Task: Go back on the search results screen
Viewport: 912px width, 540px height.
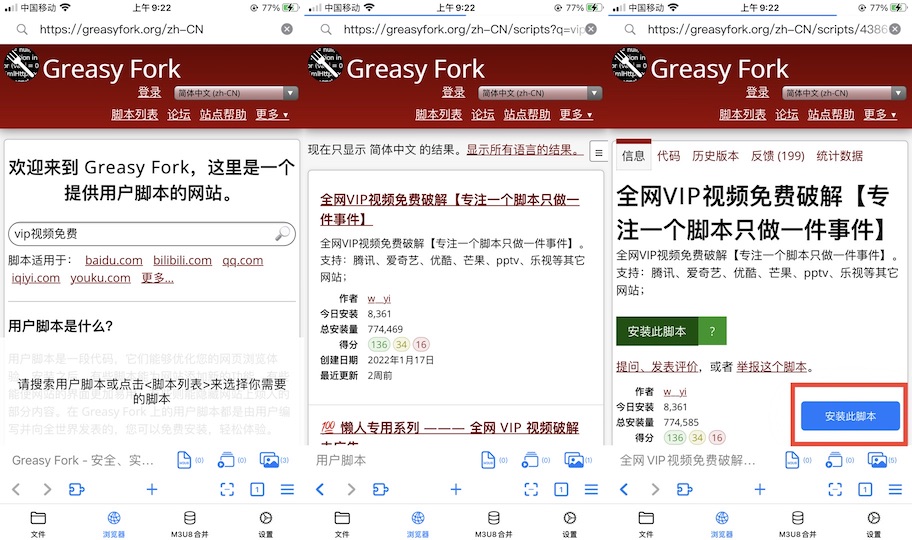Action: (320, 489)
